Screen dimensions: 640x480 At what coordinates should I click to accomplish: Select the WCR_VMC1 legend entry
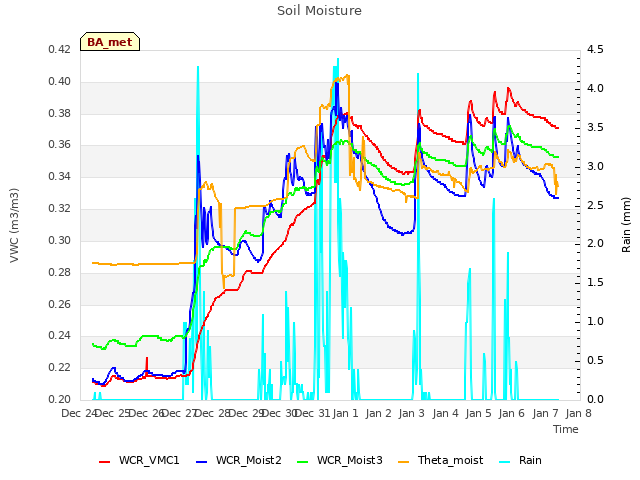pyautogui.click(x=139, y=460)
